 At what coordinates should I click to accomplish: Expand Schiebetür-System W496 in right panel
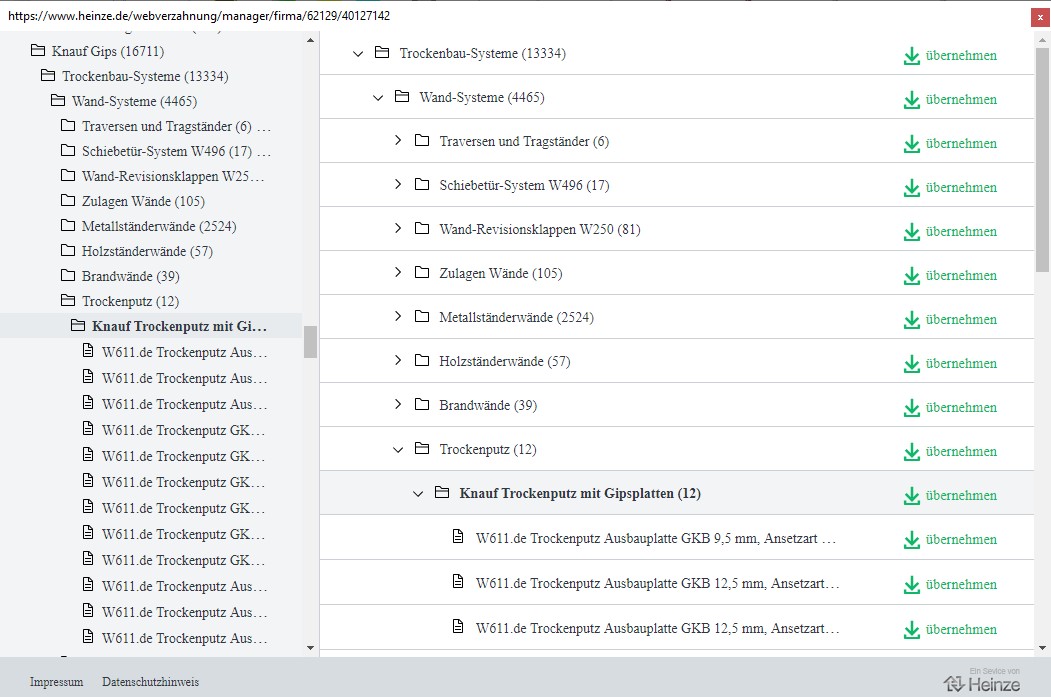398,184
